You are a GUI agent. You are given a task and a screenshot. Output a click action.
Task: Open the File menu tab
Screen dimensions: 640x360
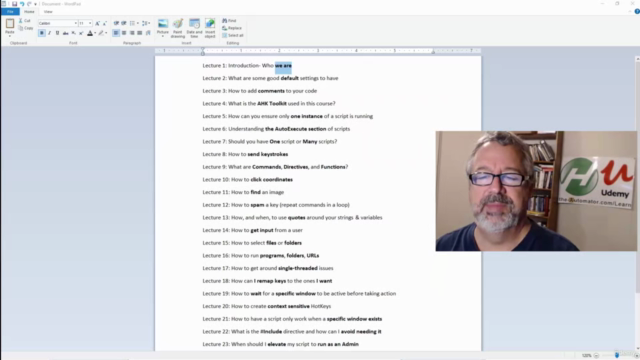click(10, 12)
